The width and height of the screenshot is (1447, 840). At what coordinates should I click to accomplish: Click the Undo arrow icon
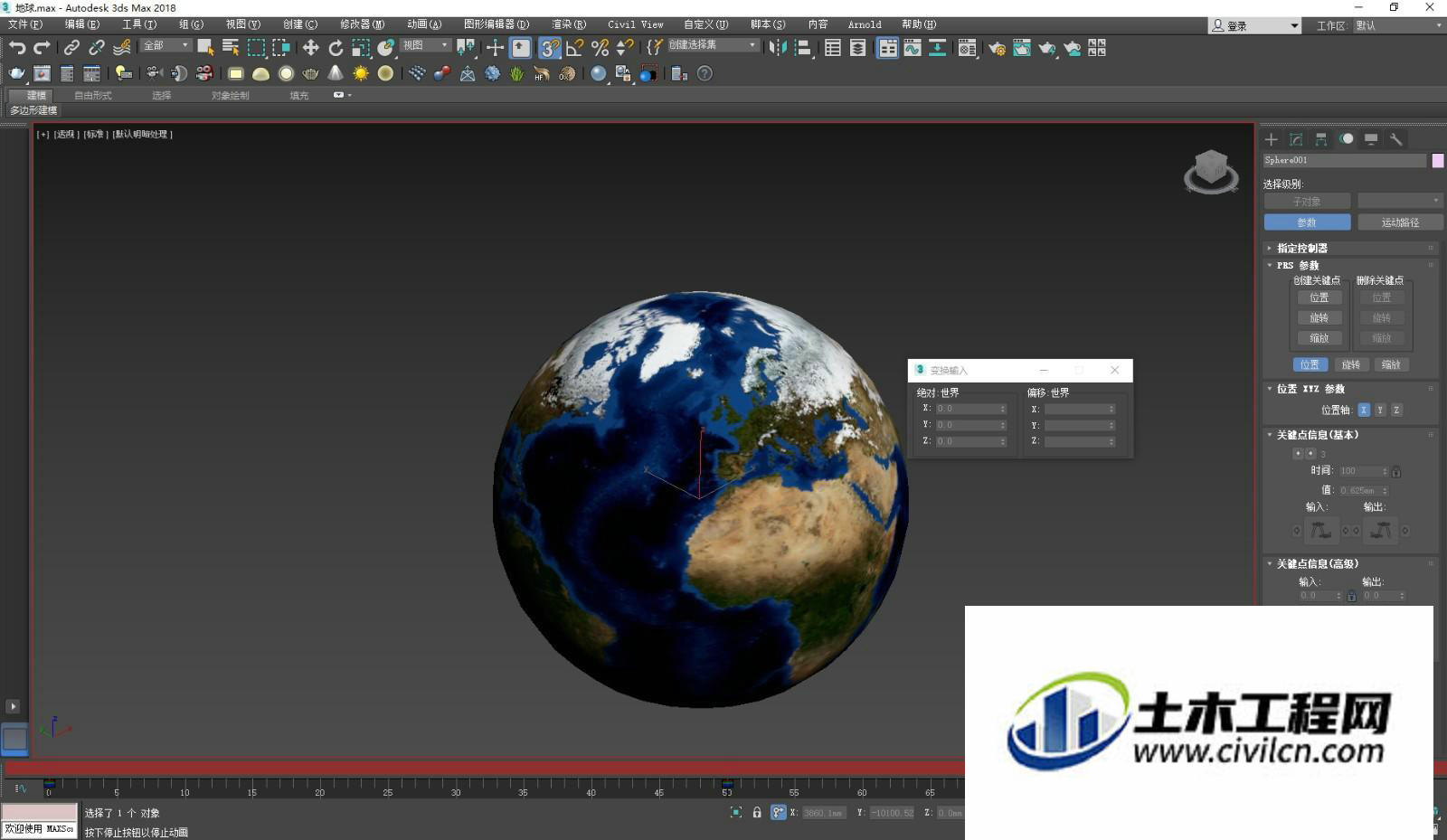17,47
